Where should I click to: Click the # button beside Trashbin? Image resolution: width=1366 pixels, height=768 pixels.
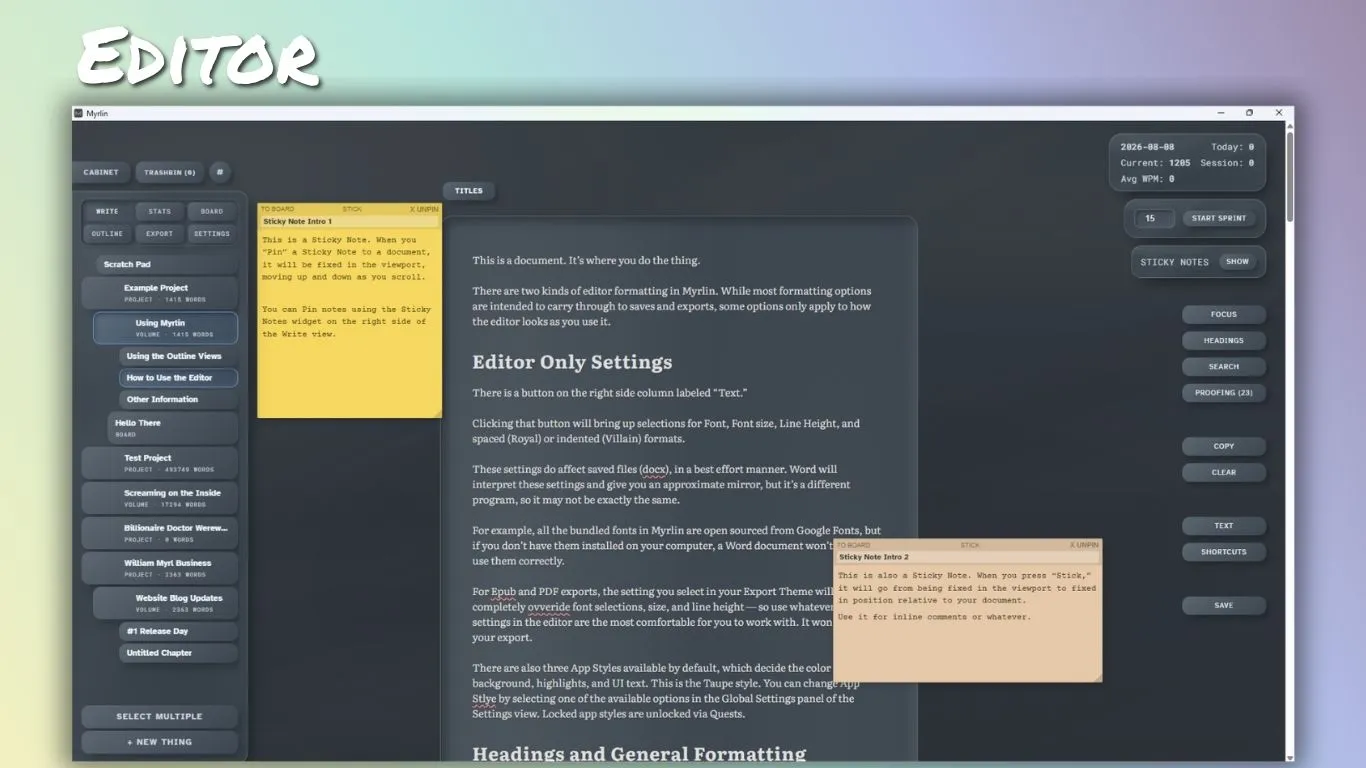[x=220, y=172]
